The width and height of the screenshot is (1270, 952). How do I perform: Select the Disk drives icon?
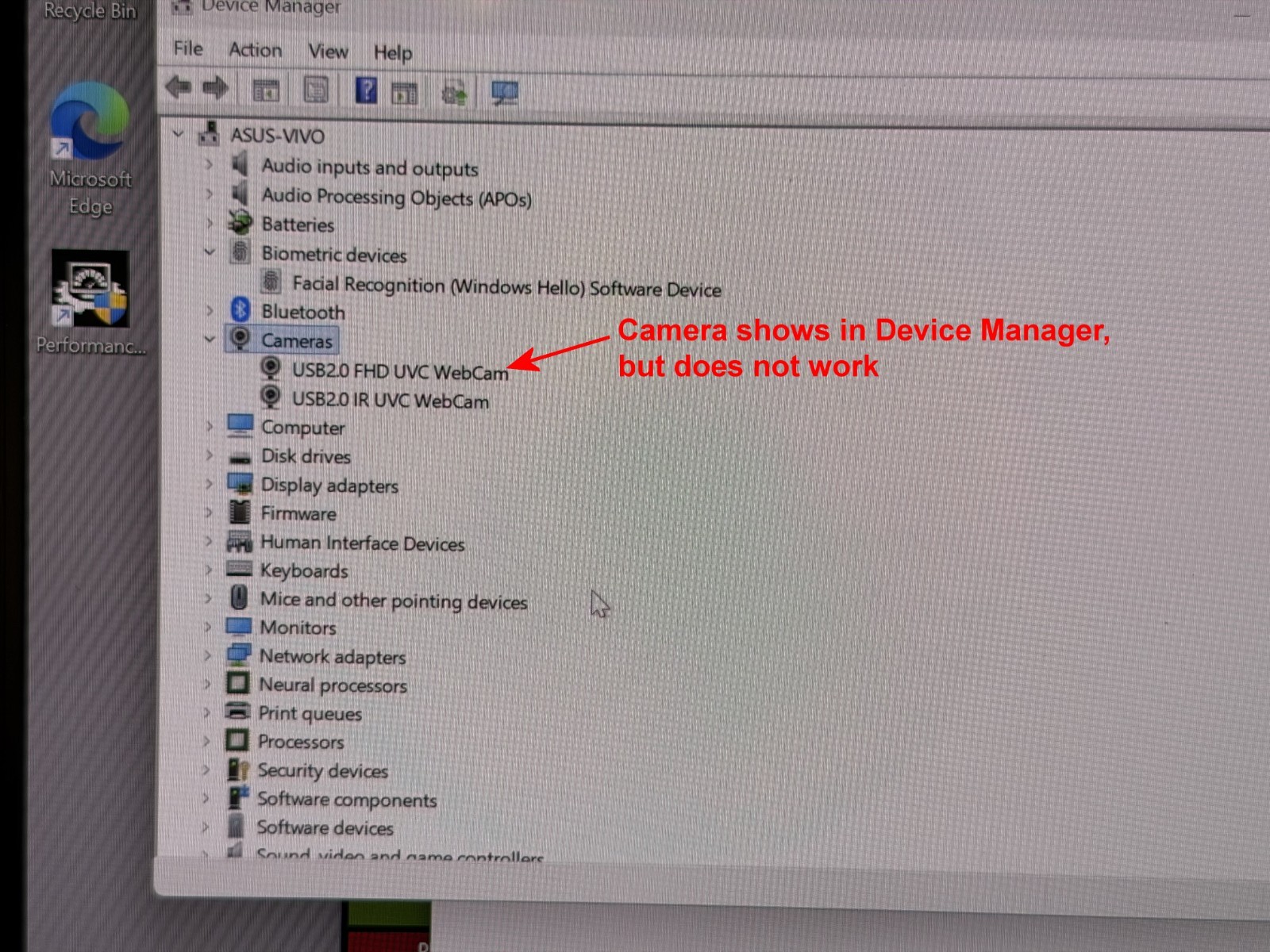(240, 458)
